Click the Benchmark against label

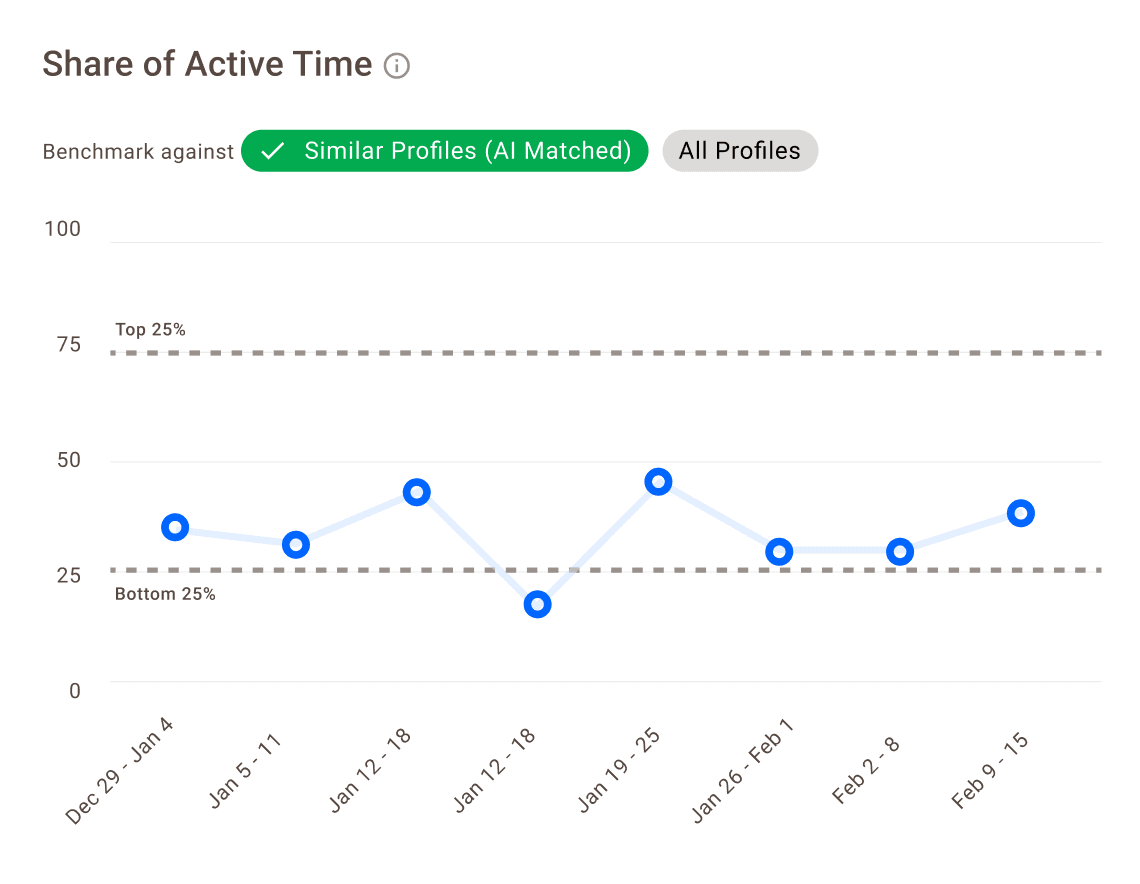[138, 152]
